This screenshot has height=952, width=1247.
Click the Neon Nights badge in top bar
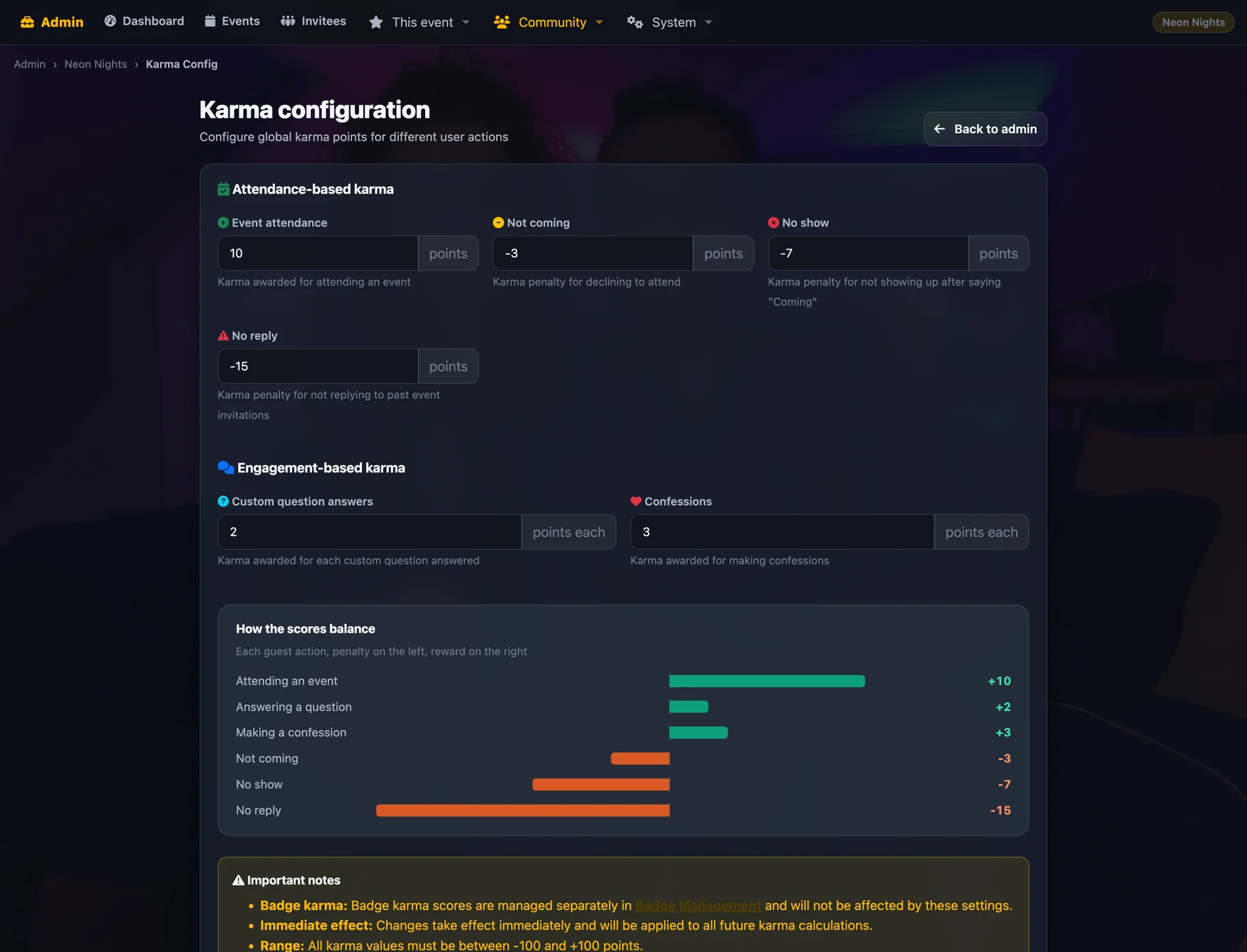(1193, 22)
